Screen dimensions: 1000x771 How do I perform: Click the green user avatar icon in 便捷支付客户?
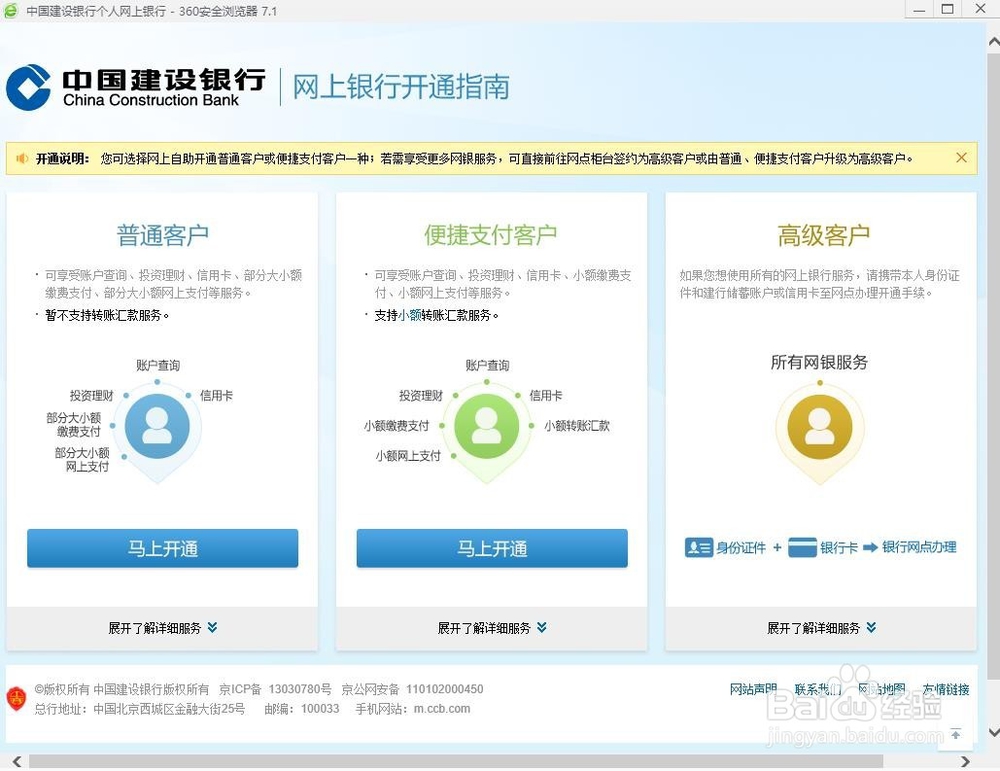point(487,426)
